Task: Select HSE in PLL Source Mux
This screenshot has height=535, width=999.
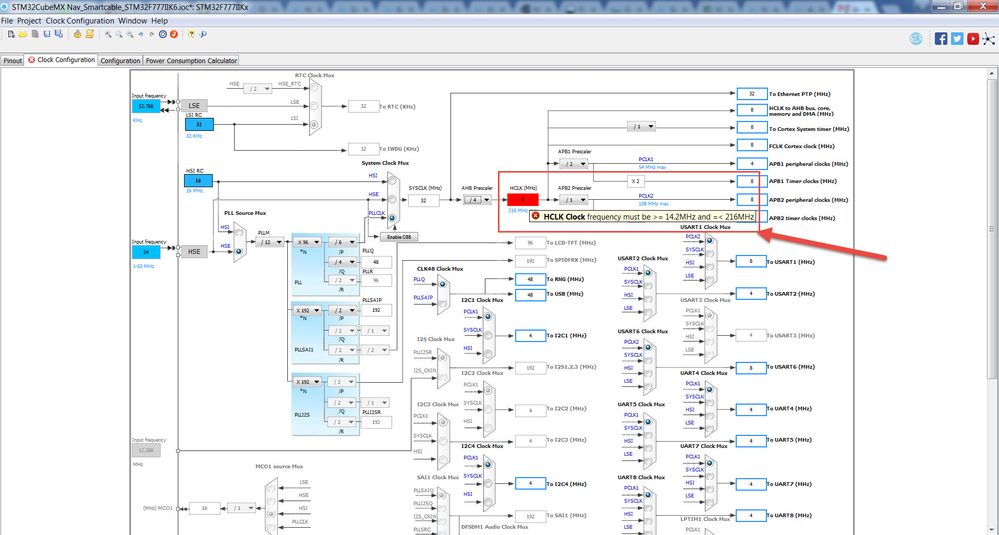Action: [x=239, y=251]
